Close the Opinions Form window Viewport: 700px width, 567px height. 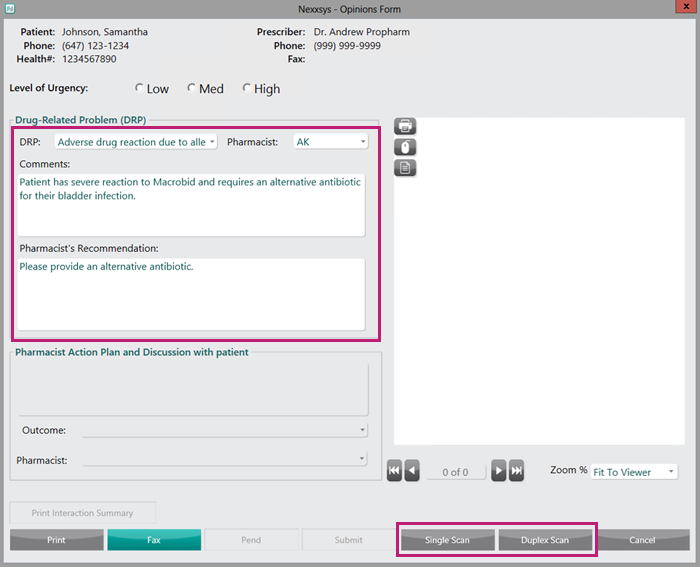point(686,6)
